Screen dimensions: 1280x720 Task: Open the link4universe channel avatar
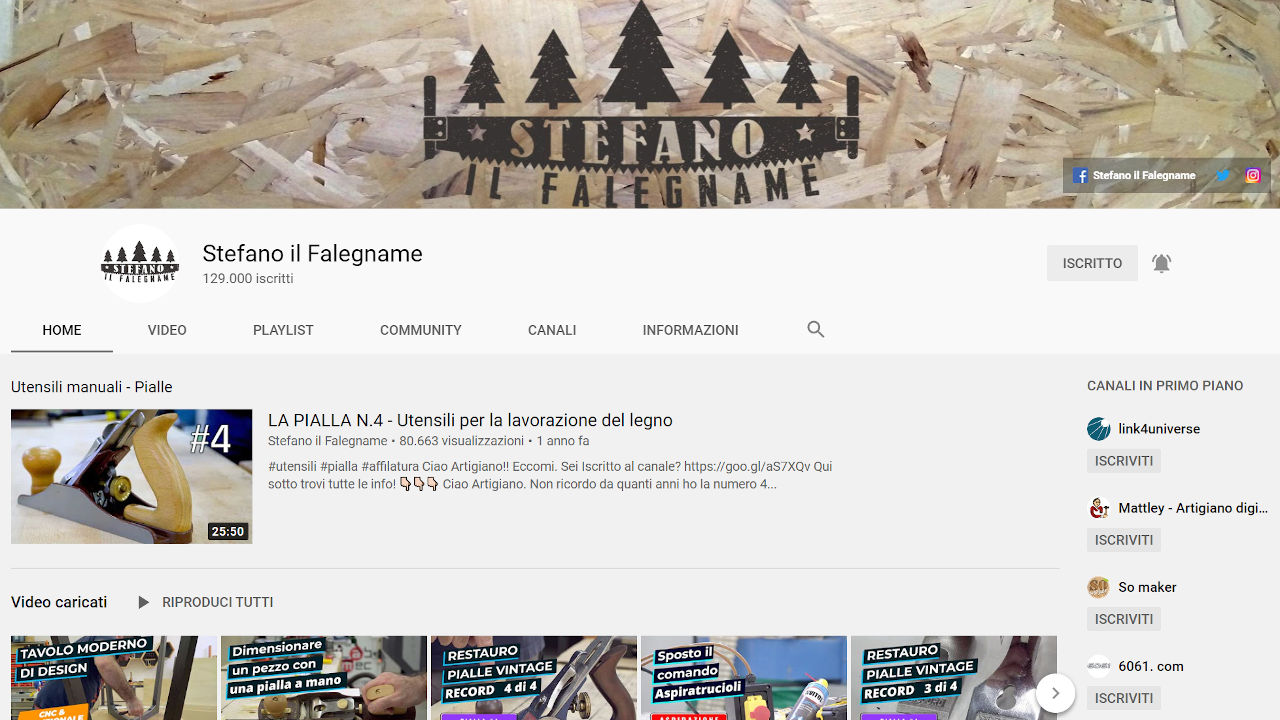coord(1099,429)
